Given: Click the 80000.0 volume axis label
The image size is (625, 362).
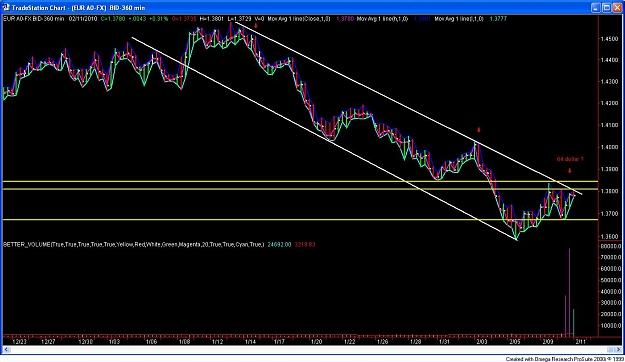Looking at the screenshot, I should [x=610, y=246].
